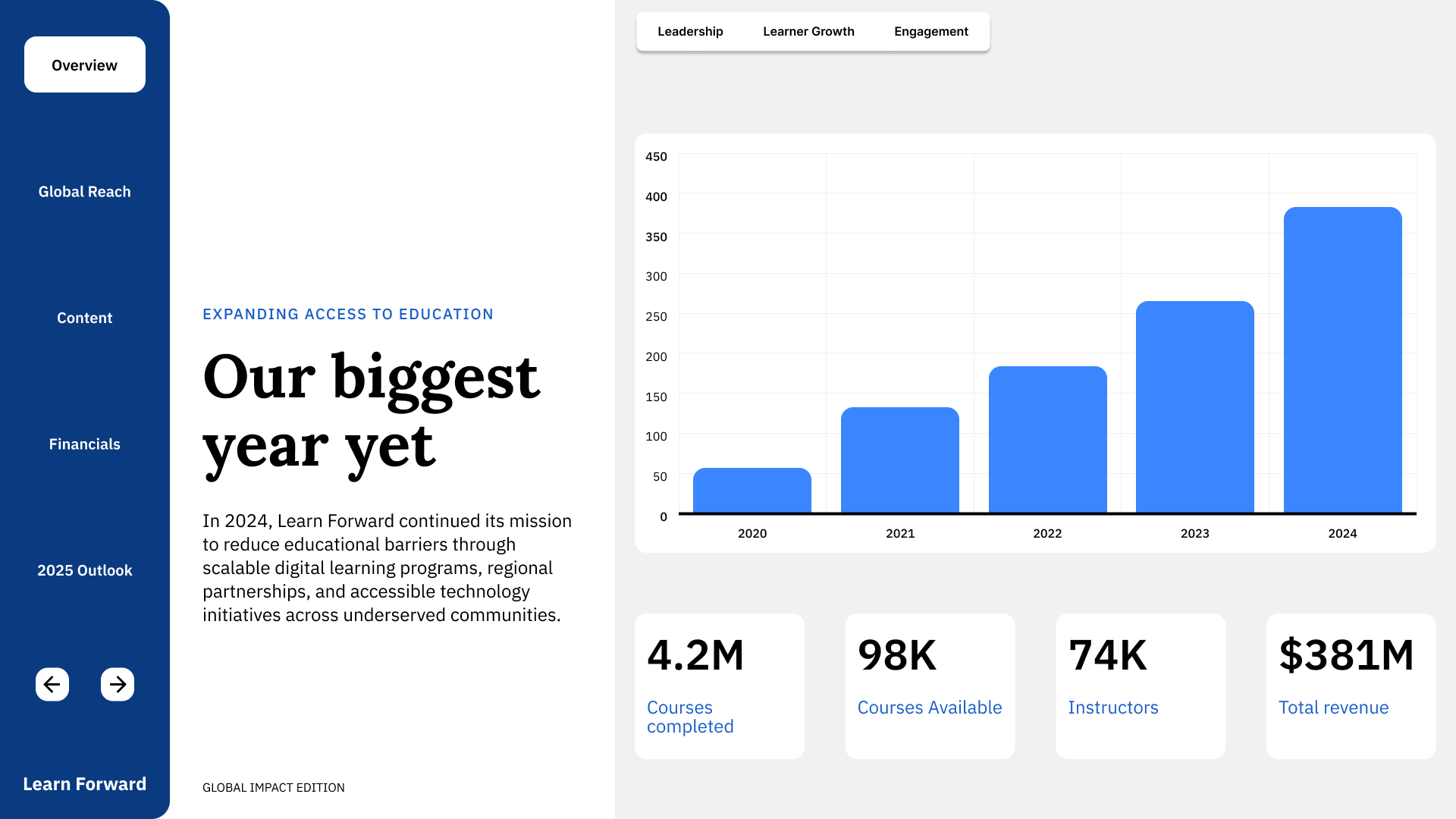1456x819 pixels.
Task: Click the 2020 x-axis label
Action: [x=752, y=534]
